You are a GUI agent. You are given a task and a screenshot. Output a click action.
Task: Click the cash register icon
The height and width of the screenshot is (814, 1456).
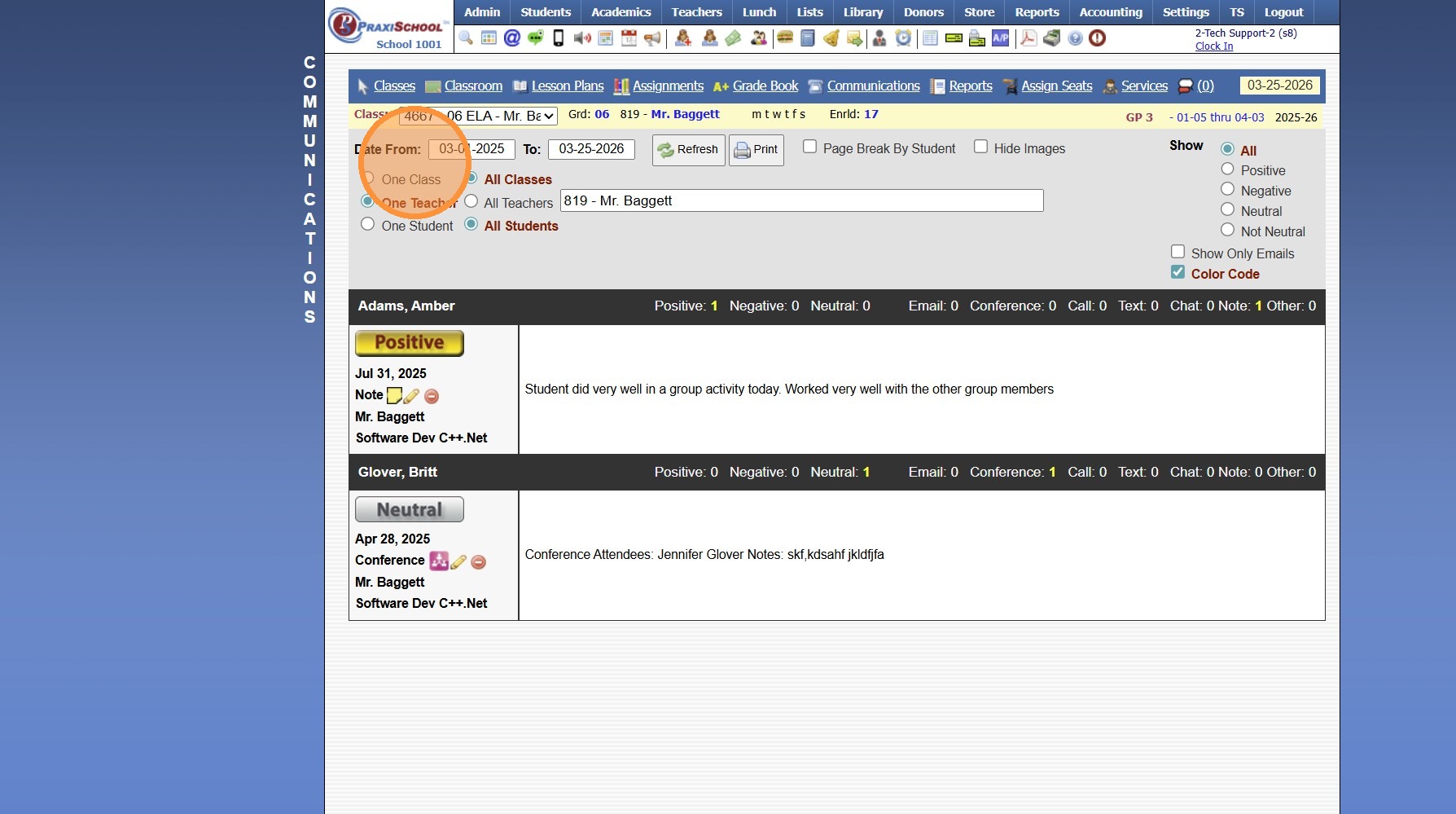[x=1052, y=38]
